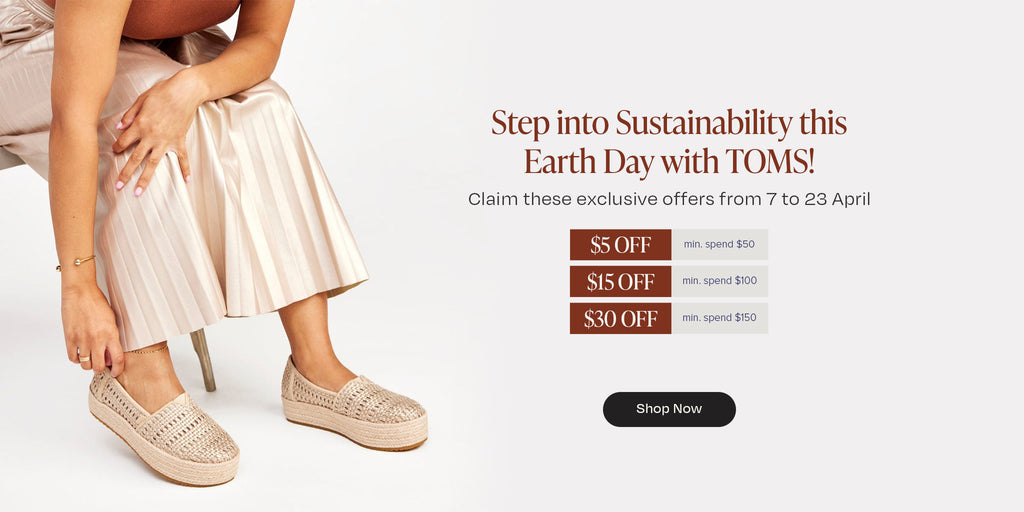This screenshot has height=512, width=1024.
Task: Click the gold ring on the finger
Action: click(84, 358)
